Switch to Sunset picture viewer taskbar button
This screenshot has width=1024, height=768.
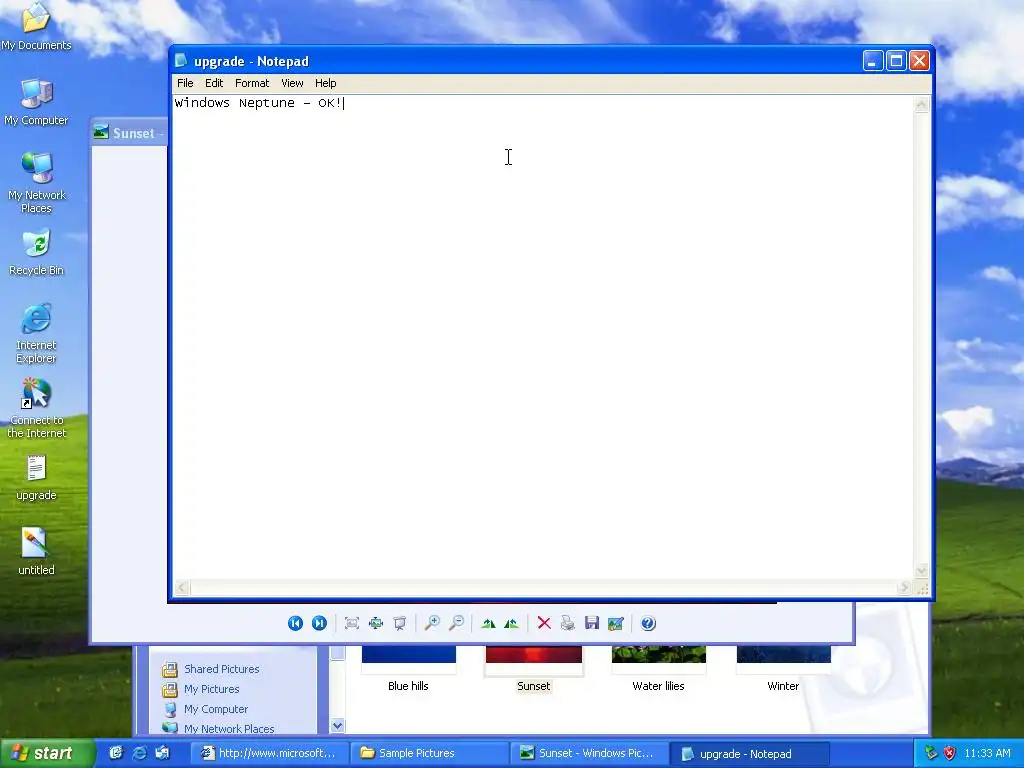click(x=590, y=753)
